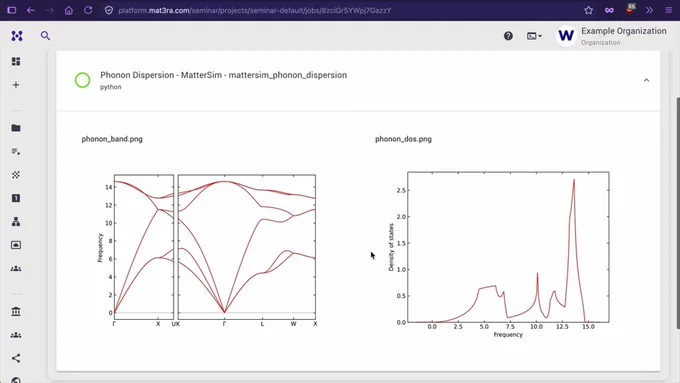Click the plus create icon in sidebar

tap(16, 85)
